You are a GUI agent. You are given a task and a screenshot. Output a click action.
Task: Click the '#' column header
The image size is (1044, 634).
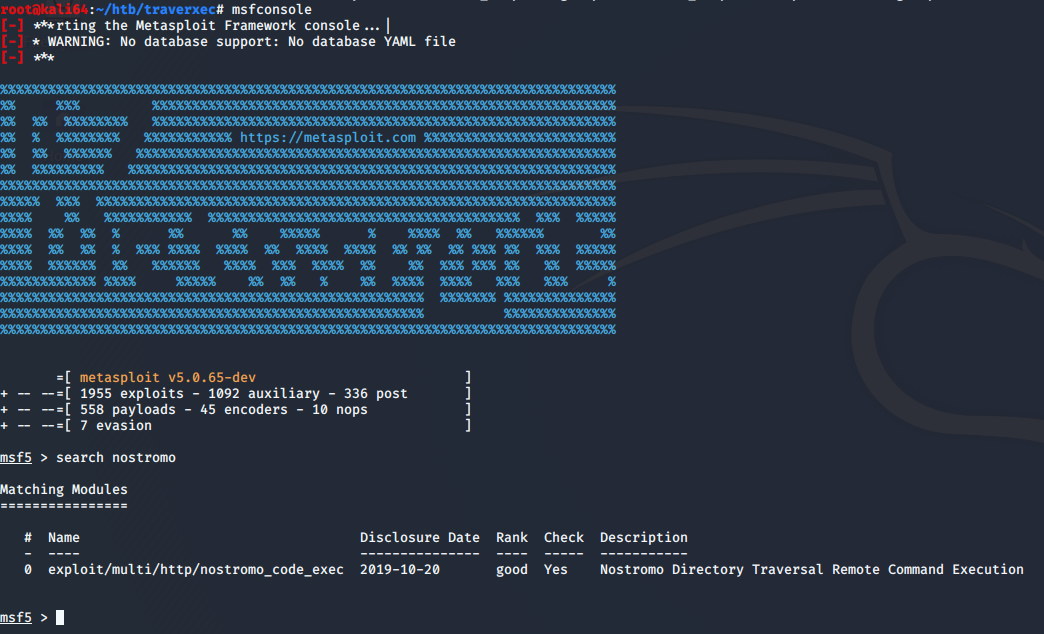28,537
